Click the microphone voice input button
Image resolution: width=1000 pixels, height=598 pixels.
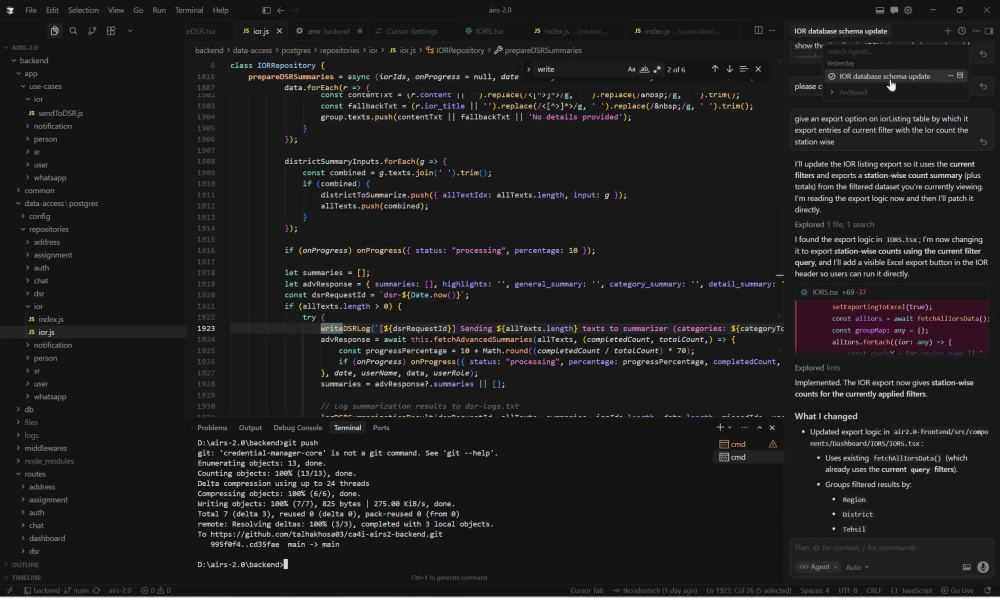(x=983, y=567)
